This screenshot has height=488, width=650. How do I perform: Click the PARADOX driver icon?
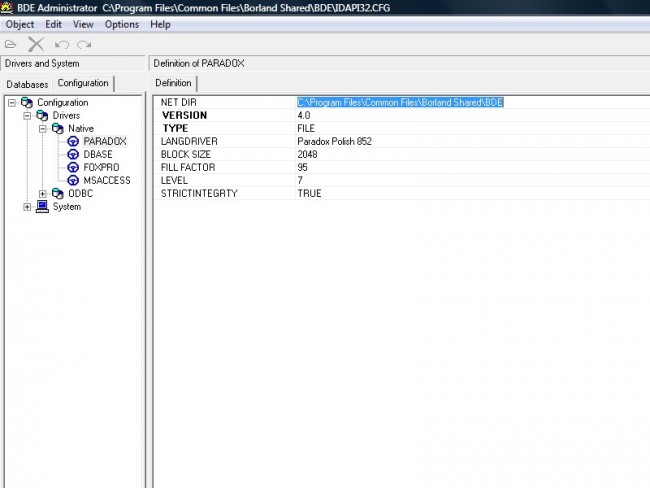click(73, 141)
